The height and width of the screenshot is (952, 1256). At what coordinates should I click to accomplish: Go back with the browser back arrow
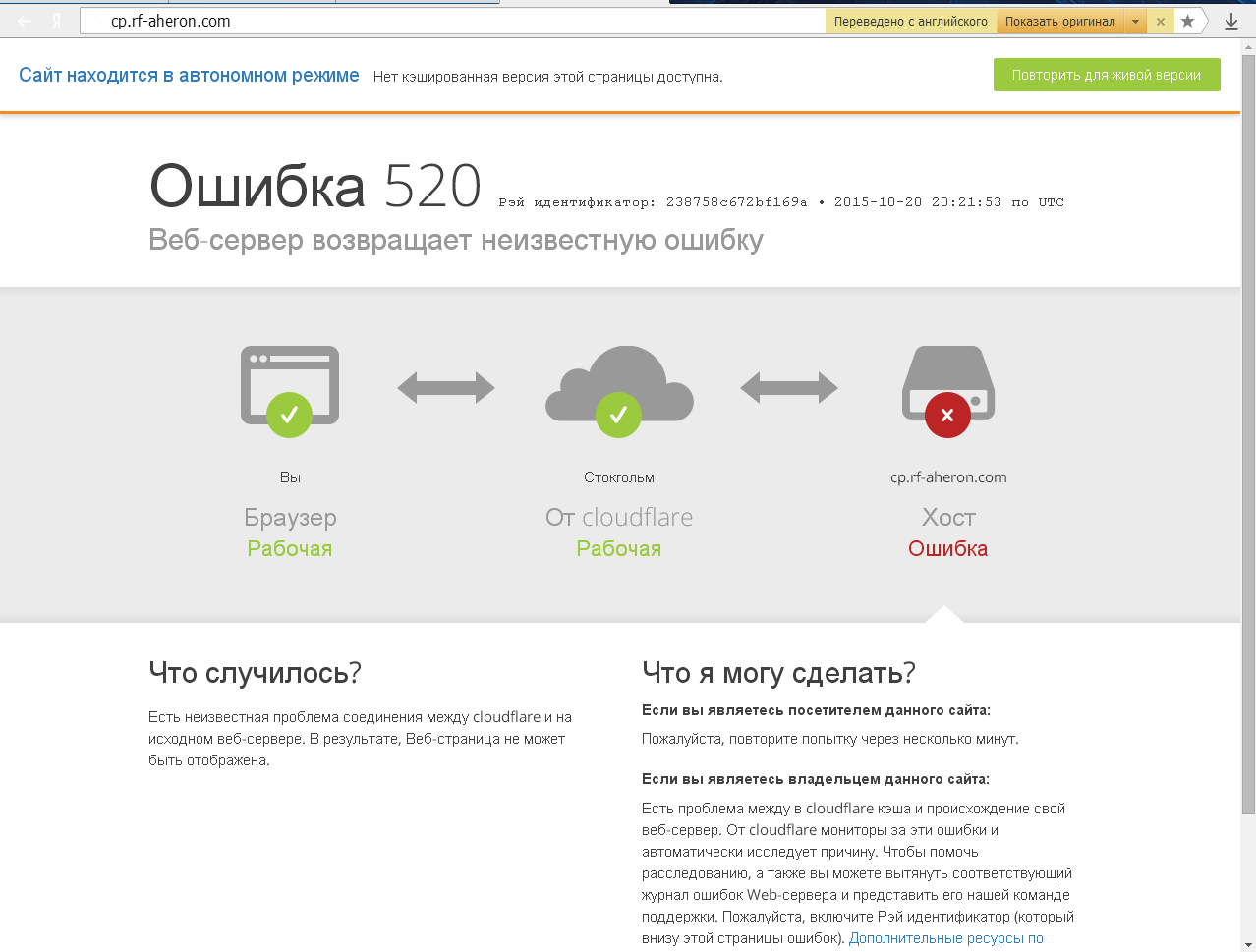25,21
